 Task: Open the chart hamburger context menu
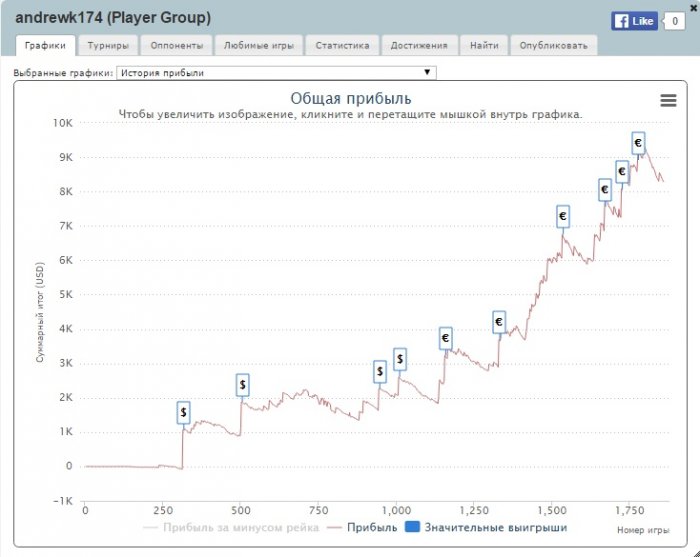tap(668, 99)
